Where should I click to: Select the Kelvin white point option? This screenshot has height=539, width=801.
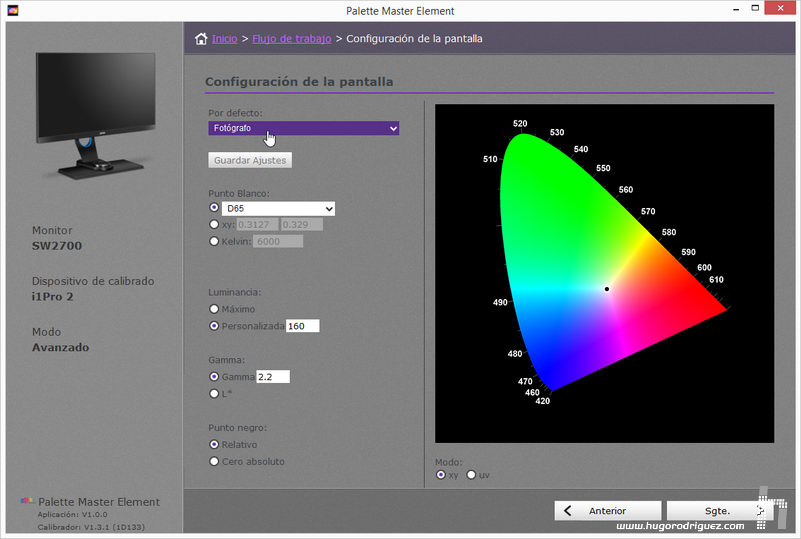tap(214, 241)
